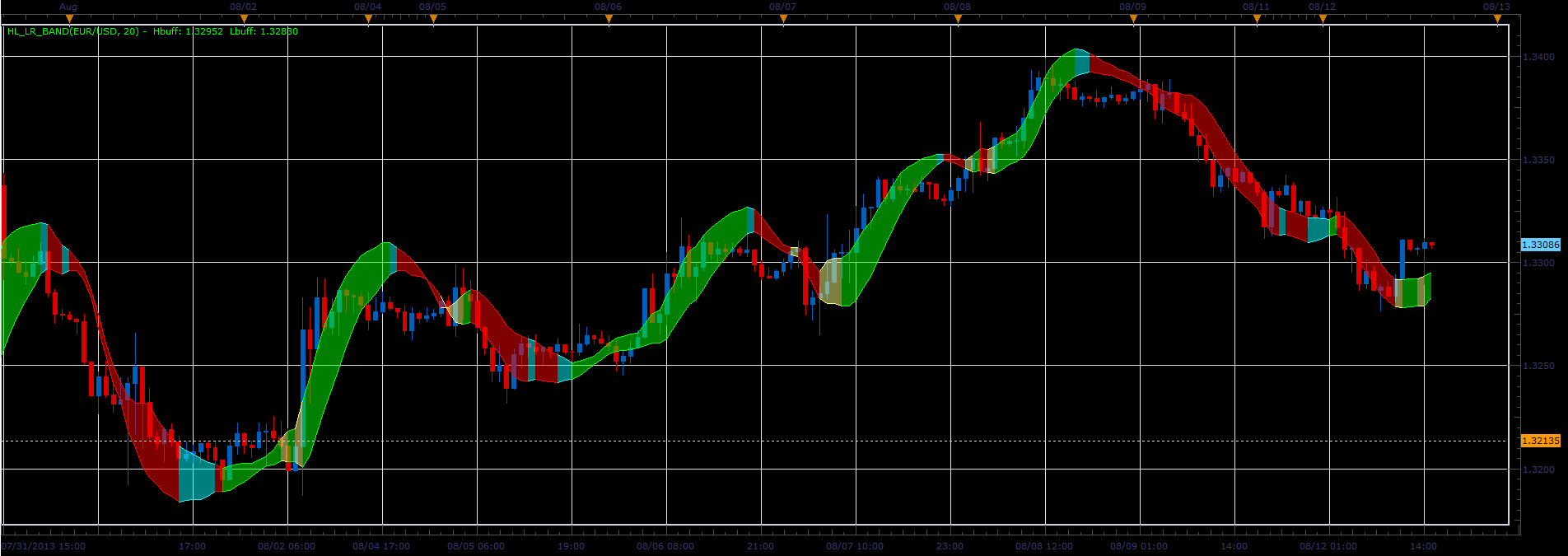
Task: Click the 19:00 time axis label
Action: [571, 546]
